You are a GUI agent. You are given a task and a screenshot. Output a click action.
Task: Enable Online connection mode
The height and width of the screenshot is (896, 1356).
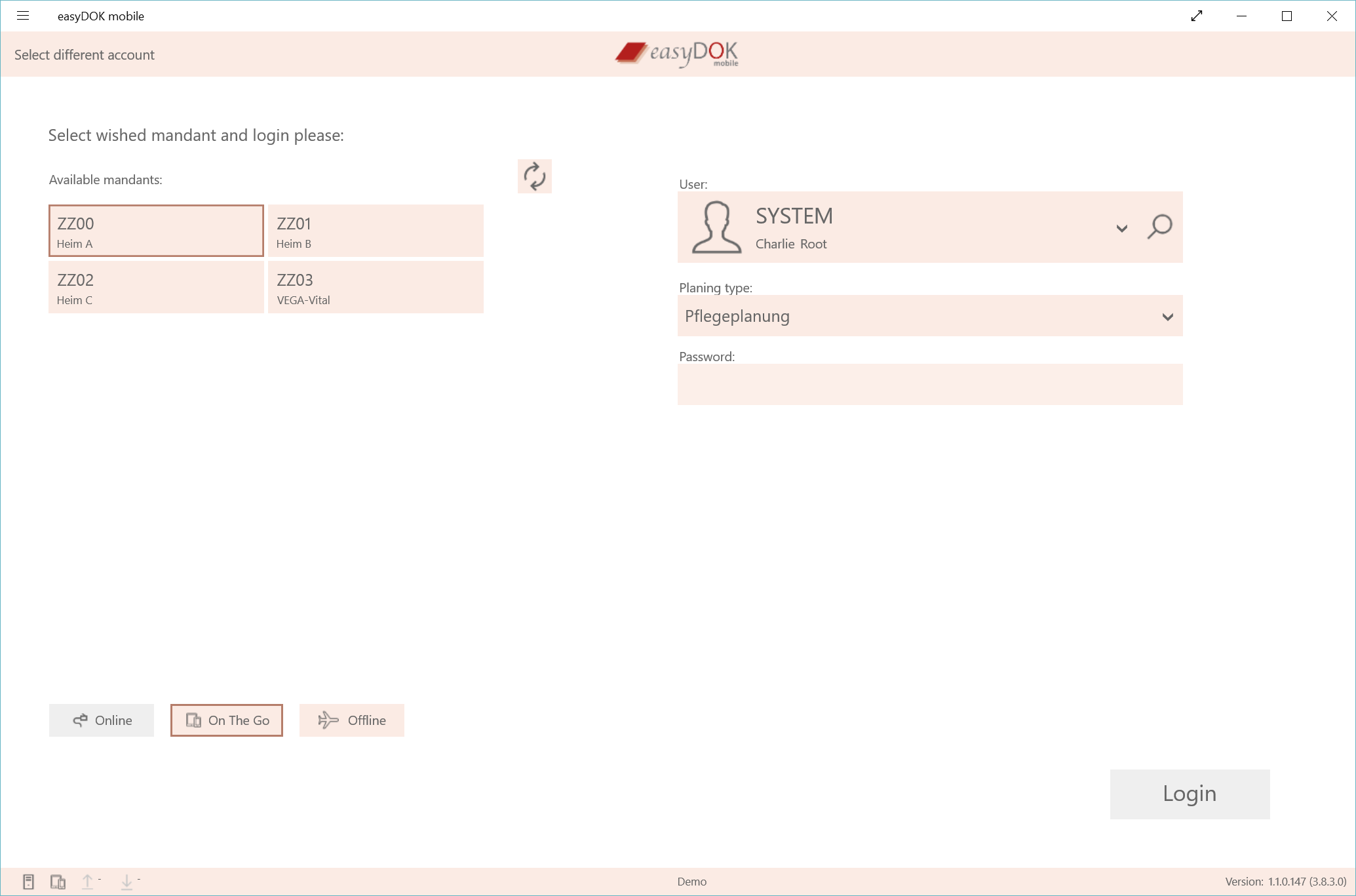point(101,720)
